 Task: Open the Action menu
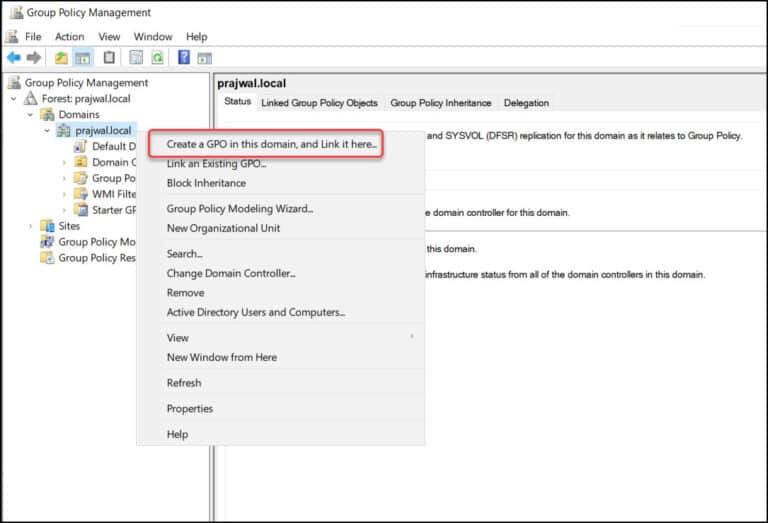(70, 37)
